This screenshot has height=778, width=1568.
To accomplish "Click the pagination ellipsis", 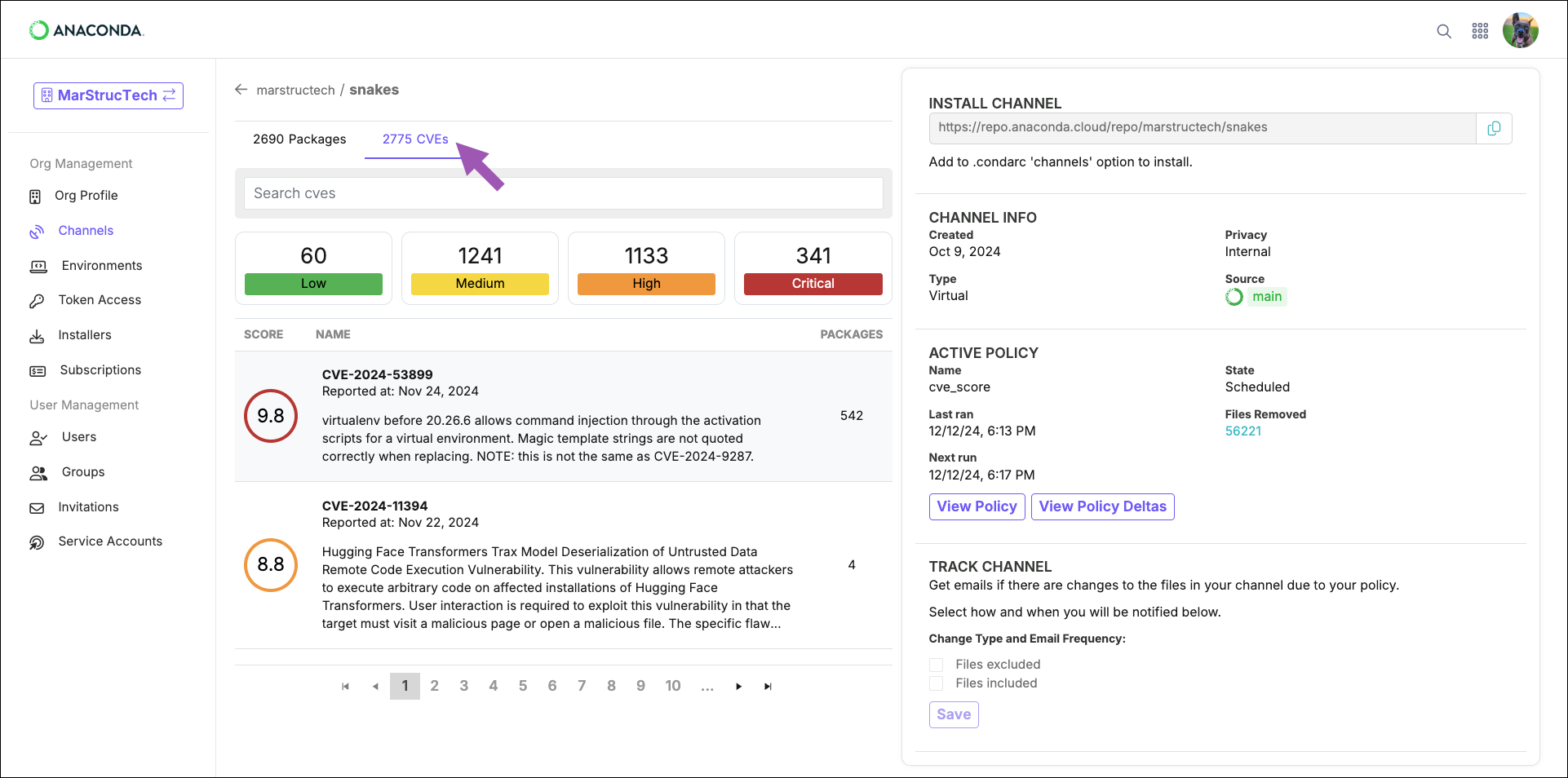I will [x=707, y=687].
